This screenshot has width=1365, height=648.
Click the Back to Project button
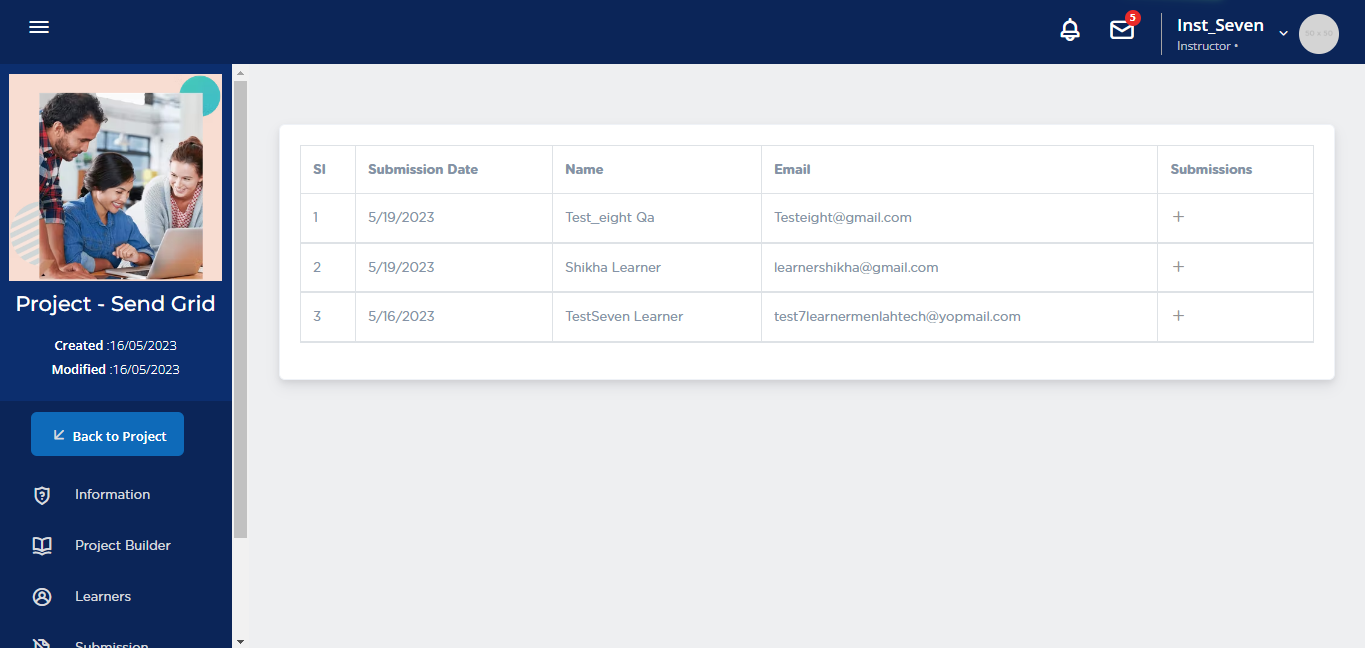tap(107, 435)
